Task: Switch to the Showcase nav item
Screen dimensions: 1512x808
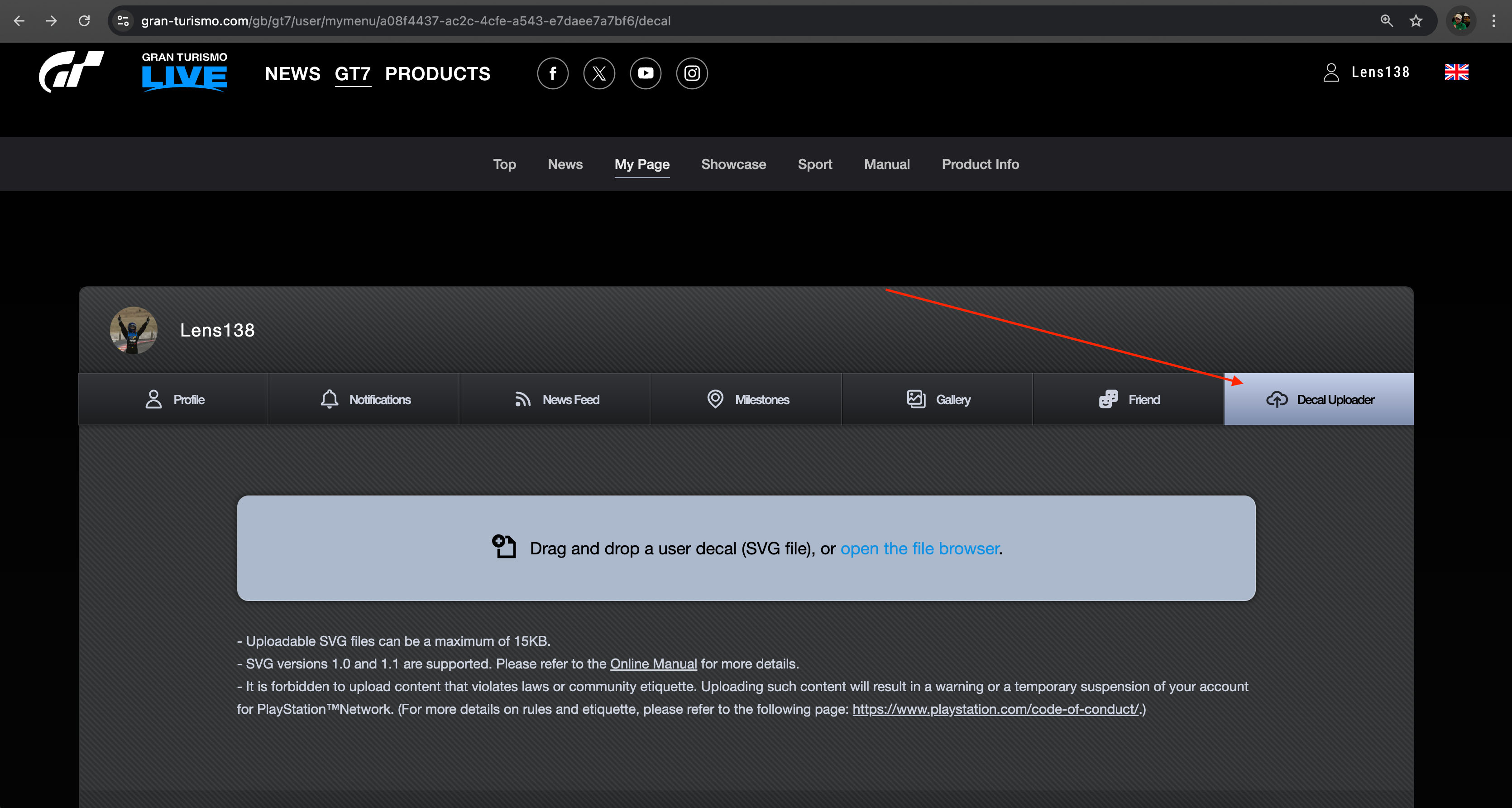Action: (734, 164)
